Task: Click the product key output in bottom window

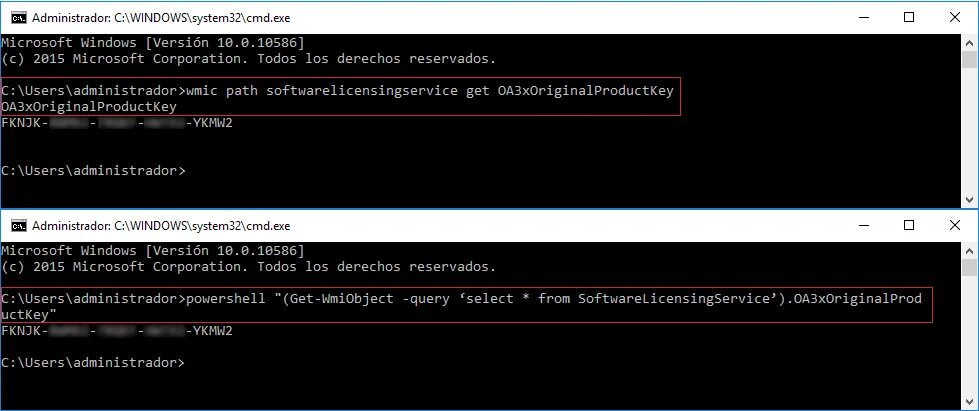Action: point(117,330)
